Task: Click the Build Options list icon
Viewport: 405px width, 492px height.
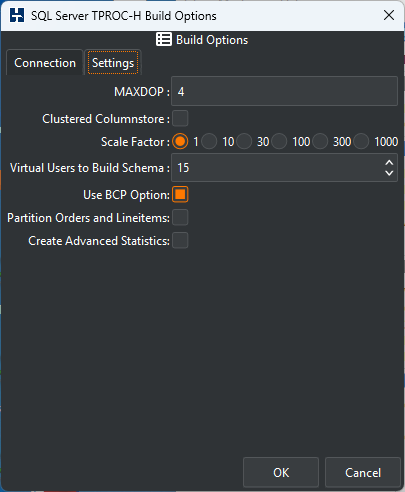Action: tap(164, 40)
